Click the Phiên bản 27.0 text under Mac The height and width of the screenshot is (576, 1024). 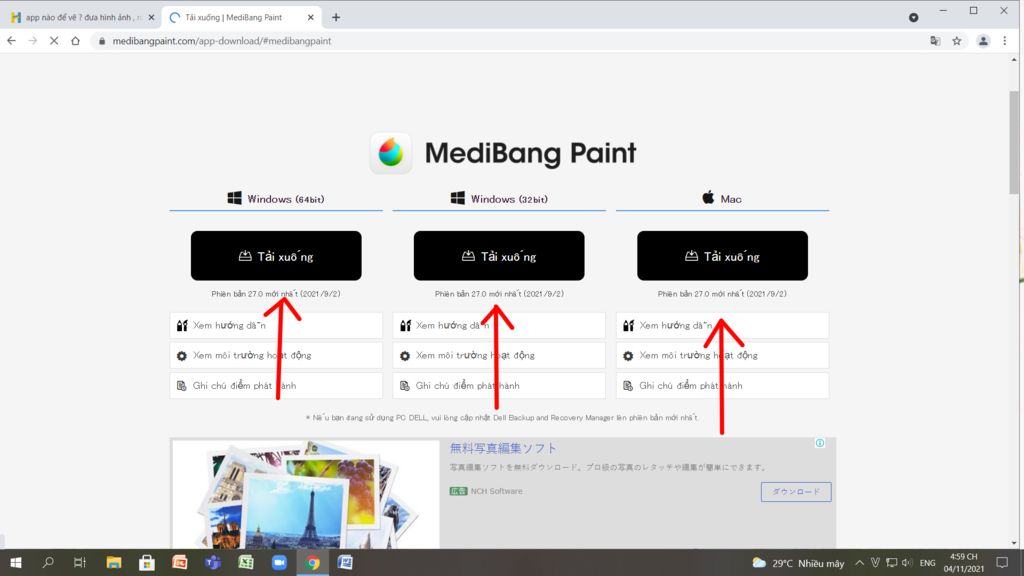pos(722,294)
